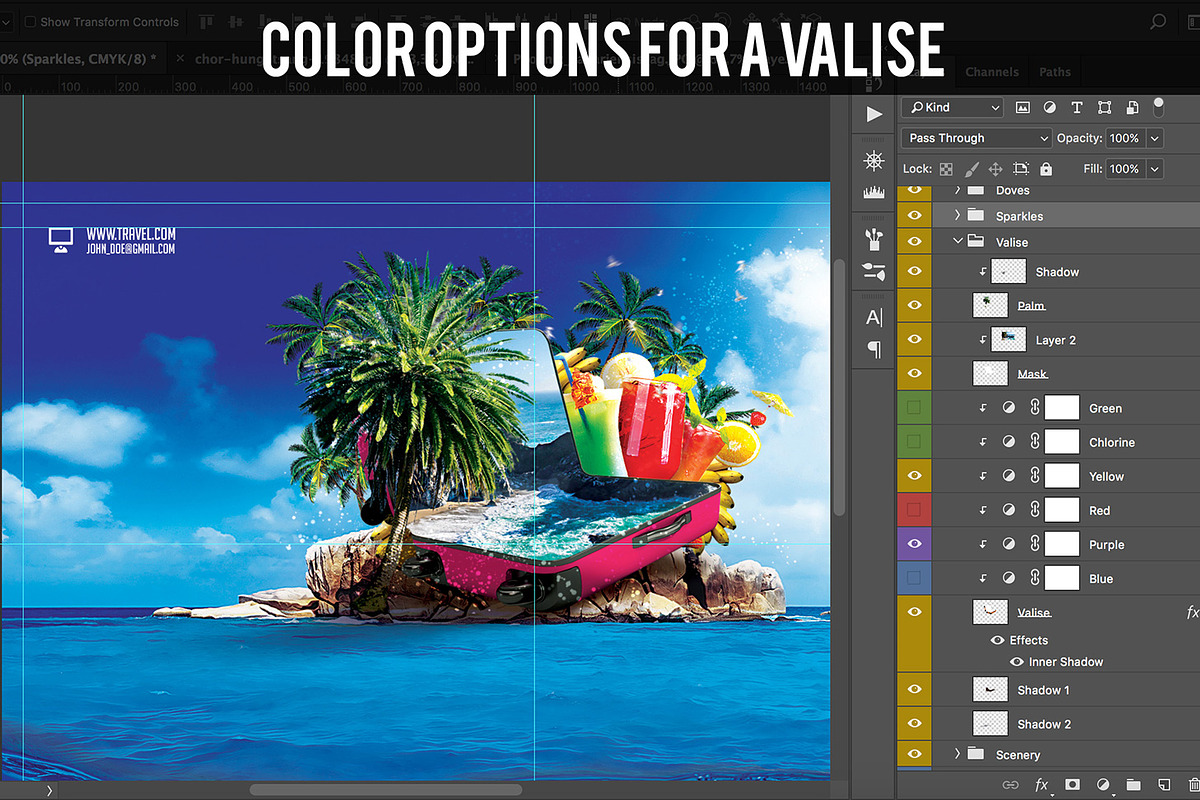Open the Histogram panel icon
The height and width of the screenshot is (800, 1200).
[874, 191]
